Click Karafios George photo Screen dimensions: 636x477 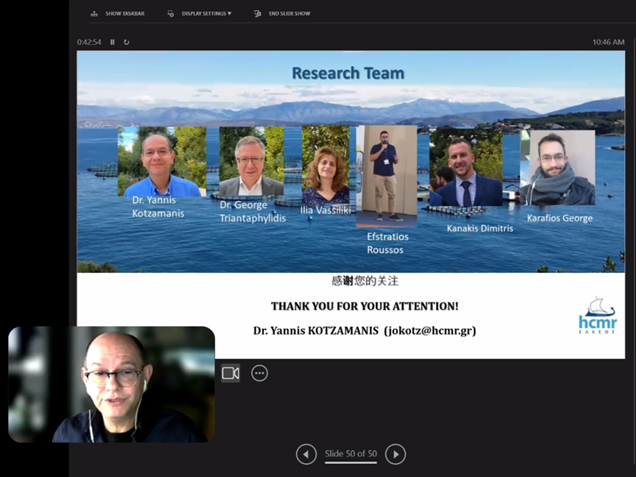pyautogui.click(x=558, y=167)
